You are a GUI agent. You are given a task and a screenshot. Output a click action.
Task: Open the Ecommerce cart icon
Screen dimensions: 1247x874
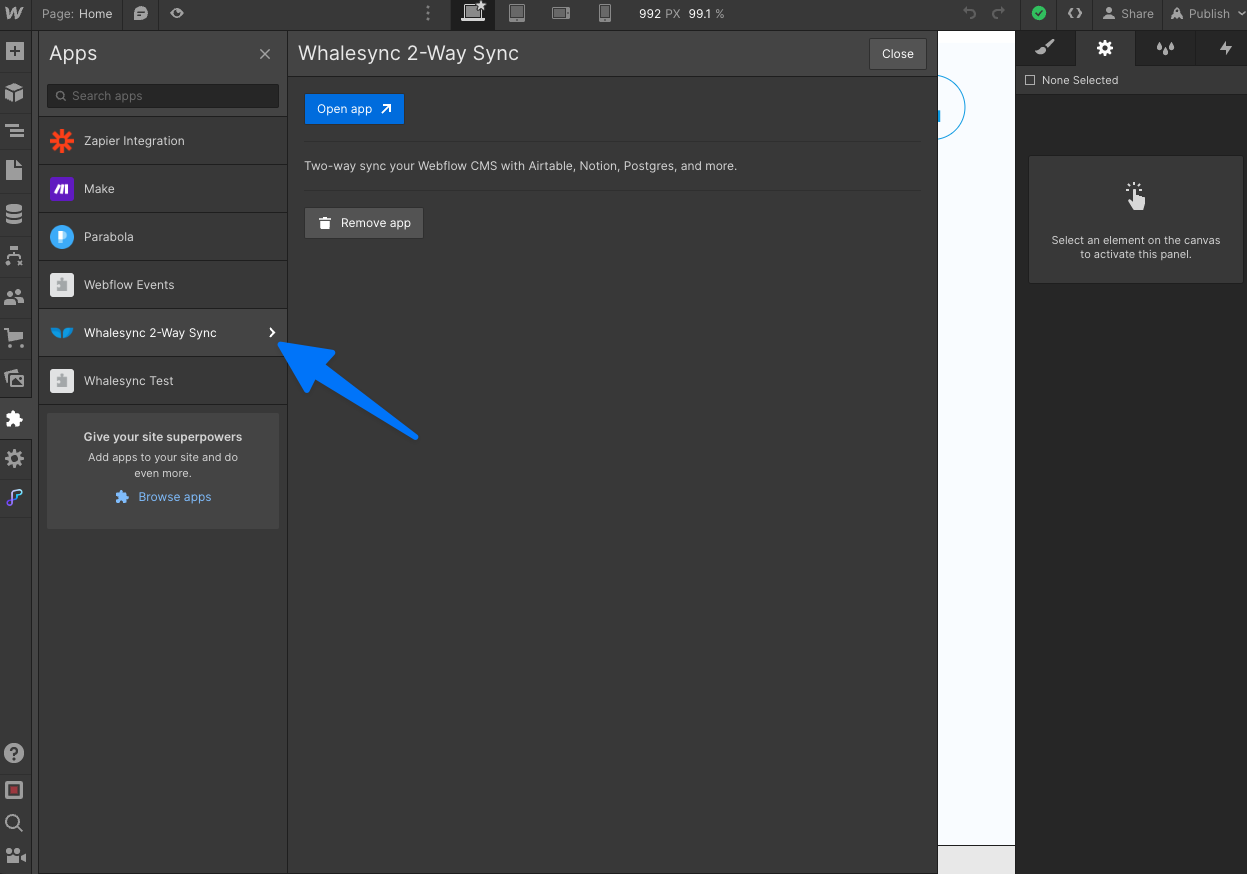14,338
